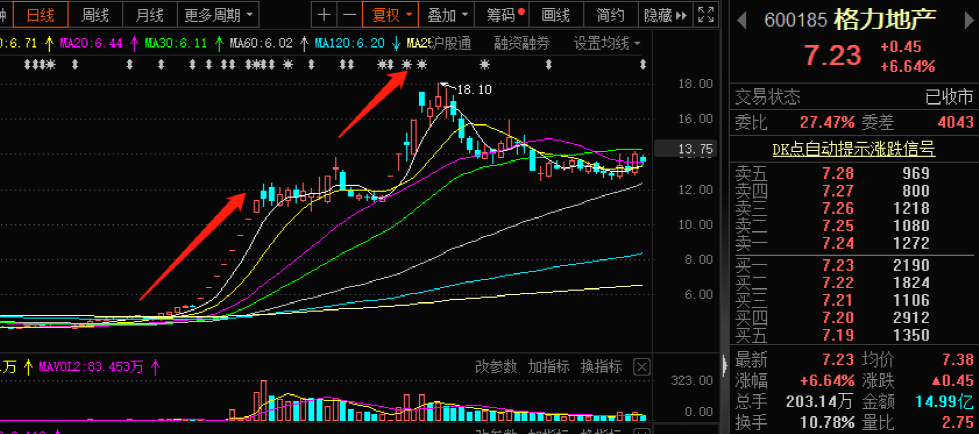Close the volume indicator panel with X
979x434 pixels.
click(x=641, y=366)
